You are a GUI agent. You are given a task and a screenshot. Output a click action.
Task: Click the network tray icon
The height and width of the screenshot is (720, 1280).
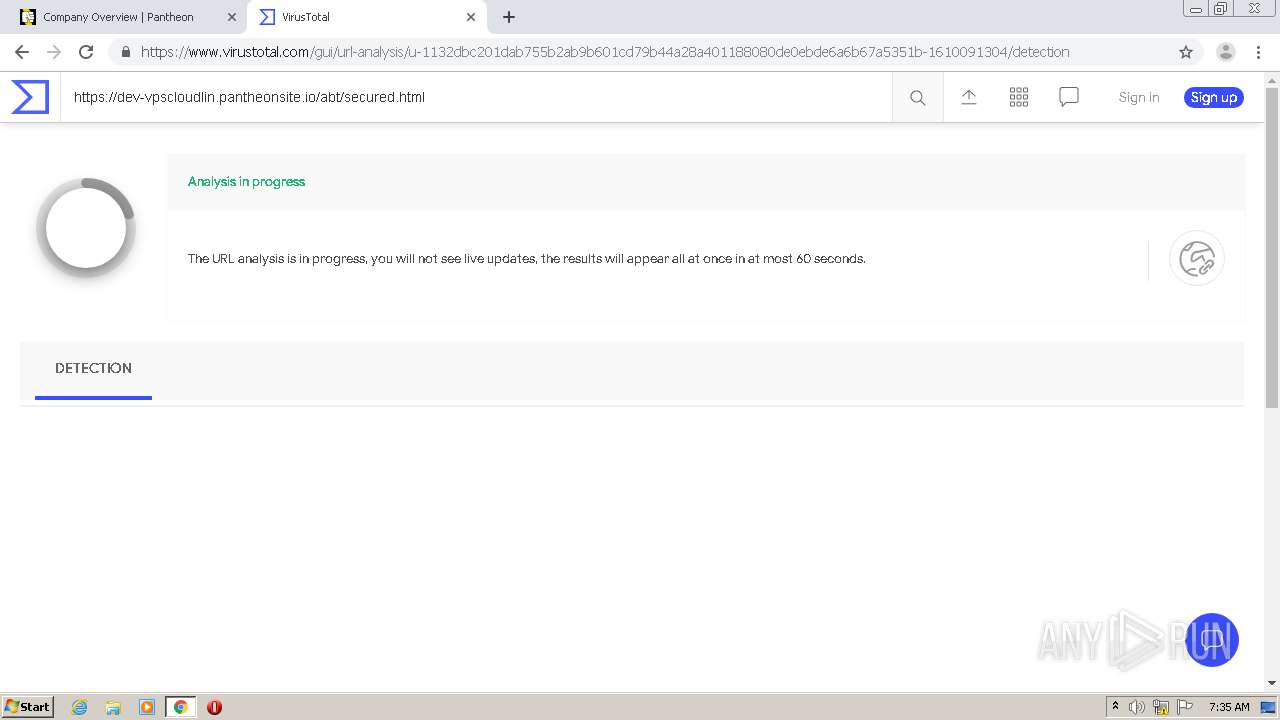1161,707
